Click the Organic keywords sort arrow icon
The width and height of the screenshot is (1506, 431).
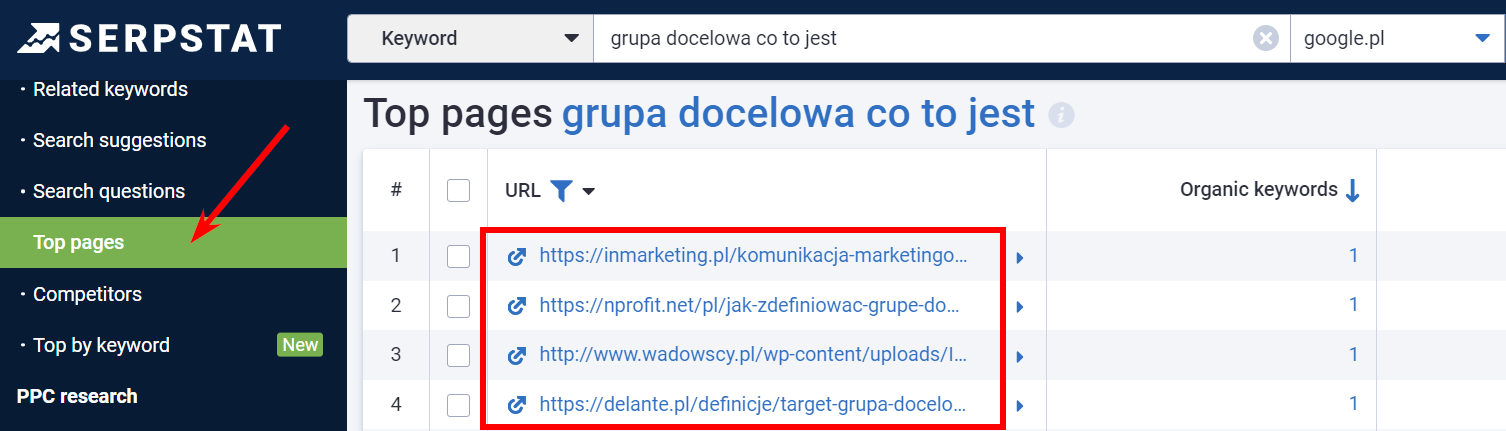1353,190
